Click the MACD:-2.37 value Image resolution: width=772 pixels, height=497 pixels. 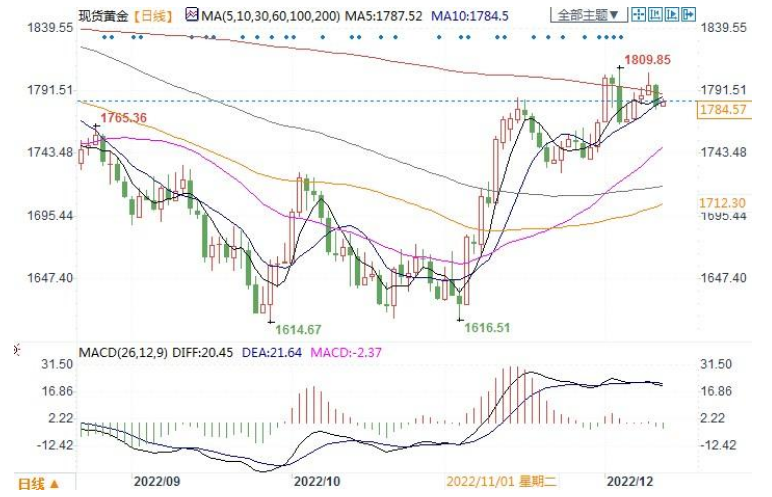point(346,353)
